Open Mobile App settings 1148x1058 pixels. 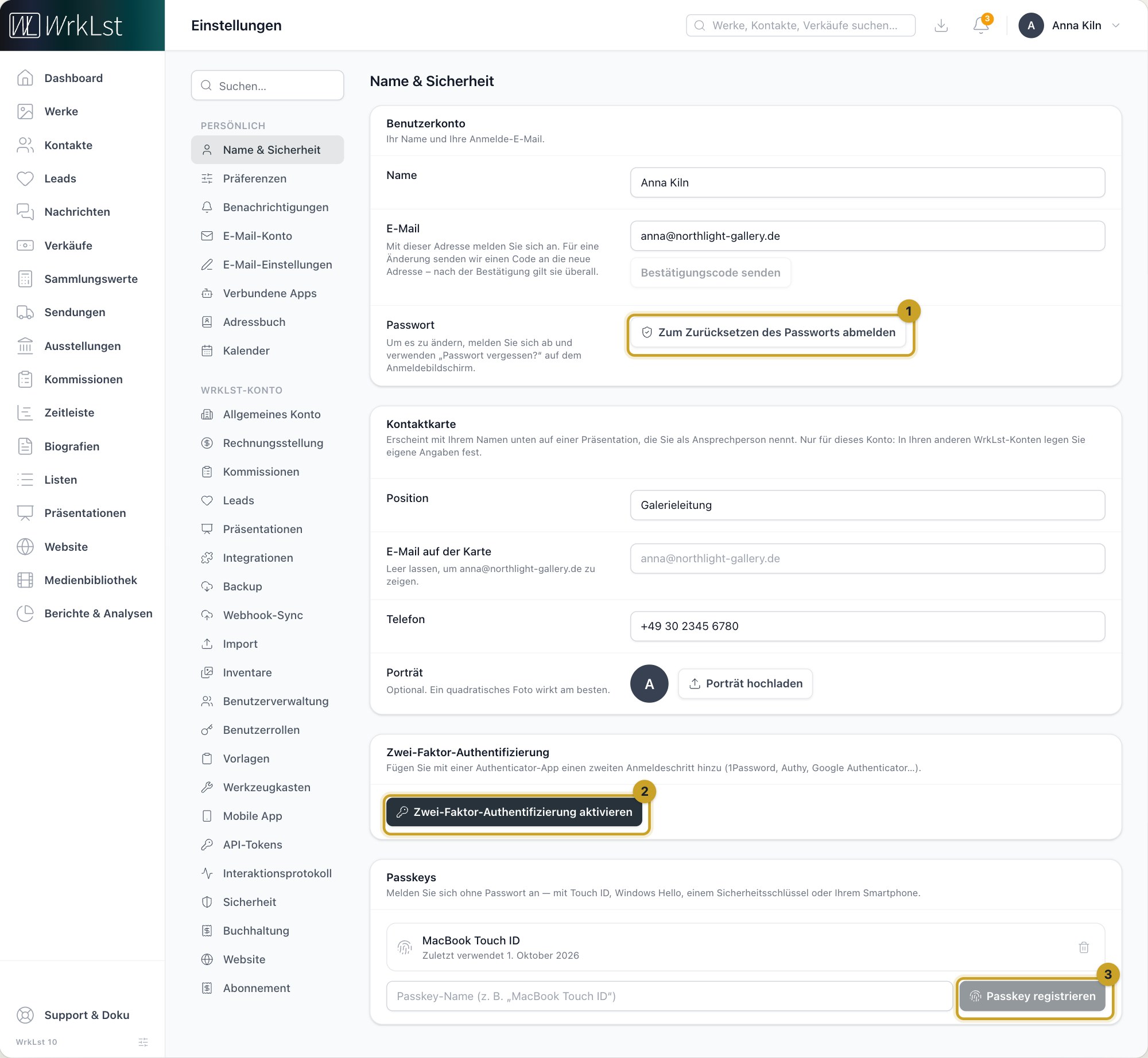coord(267,816)
